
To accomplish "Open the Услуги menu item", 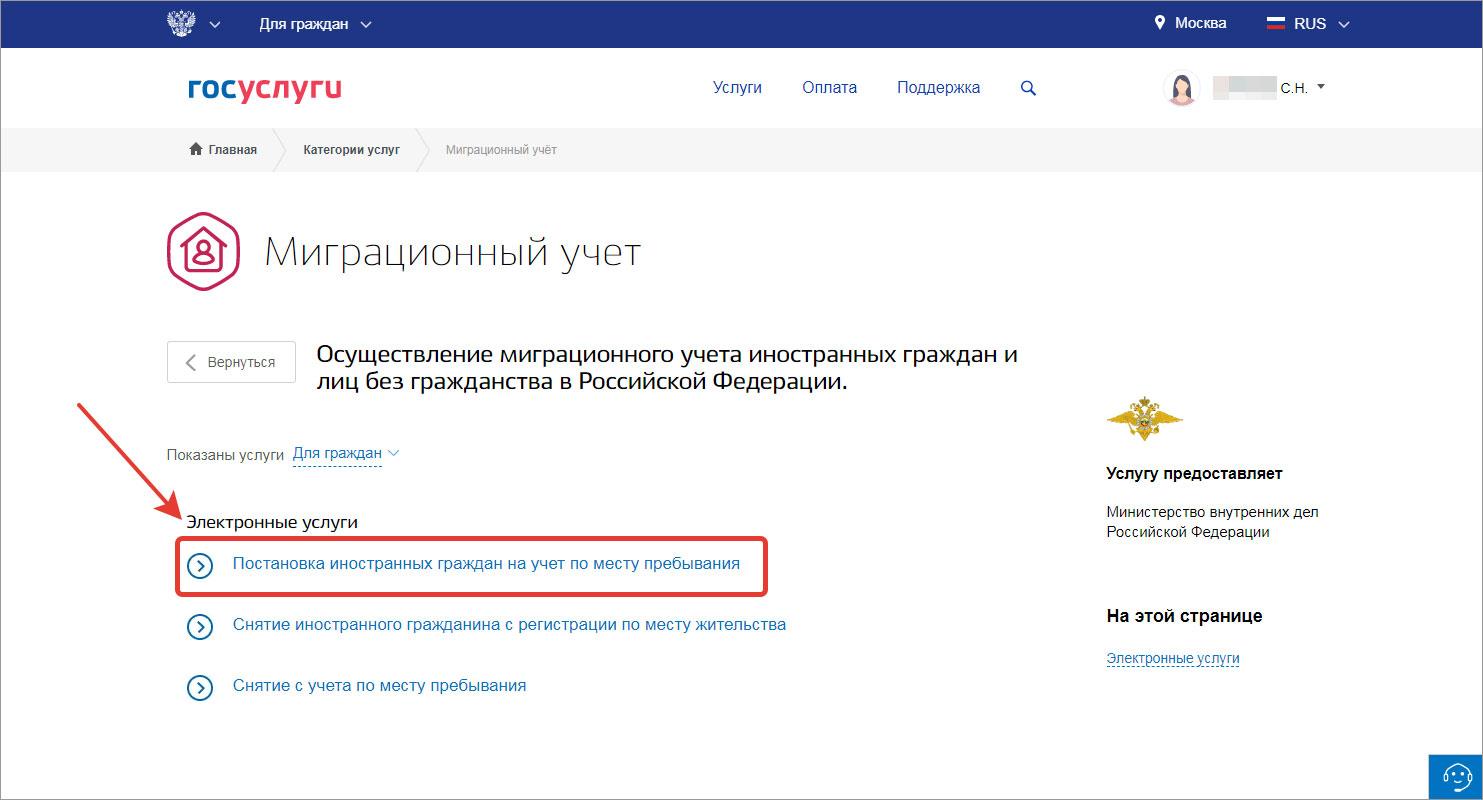I will point(737,88).
